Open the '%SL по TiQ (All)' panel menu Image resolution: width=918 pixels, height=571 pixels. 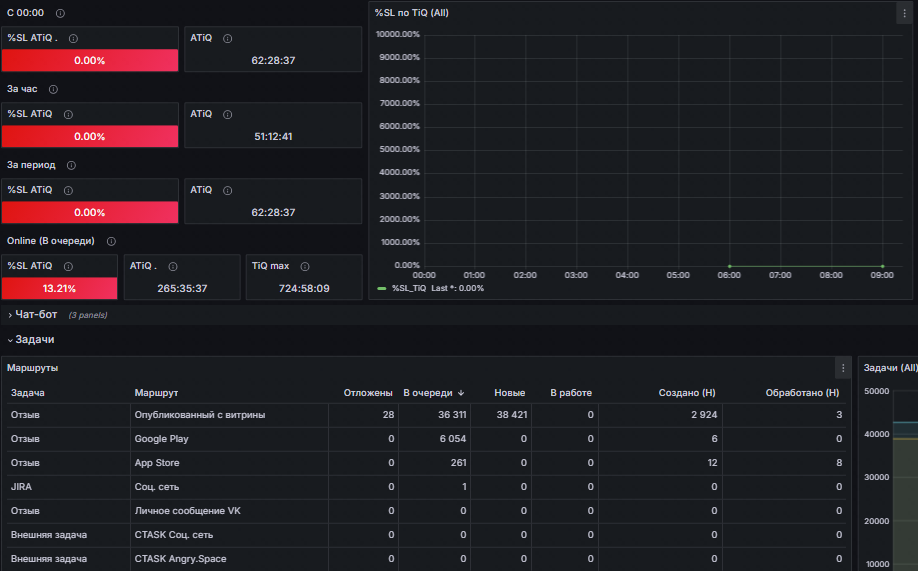point(904,13)
